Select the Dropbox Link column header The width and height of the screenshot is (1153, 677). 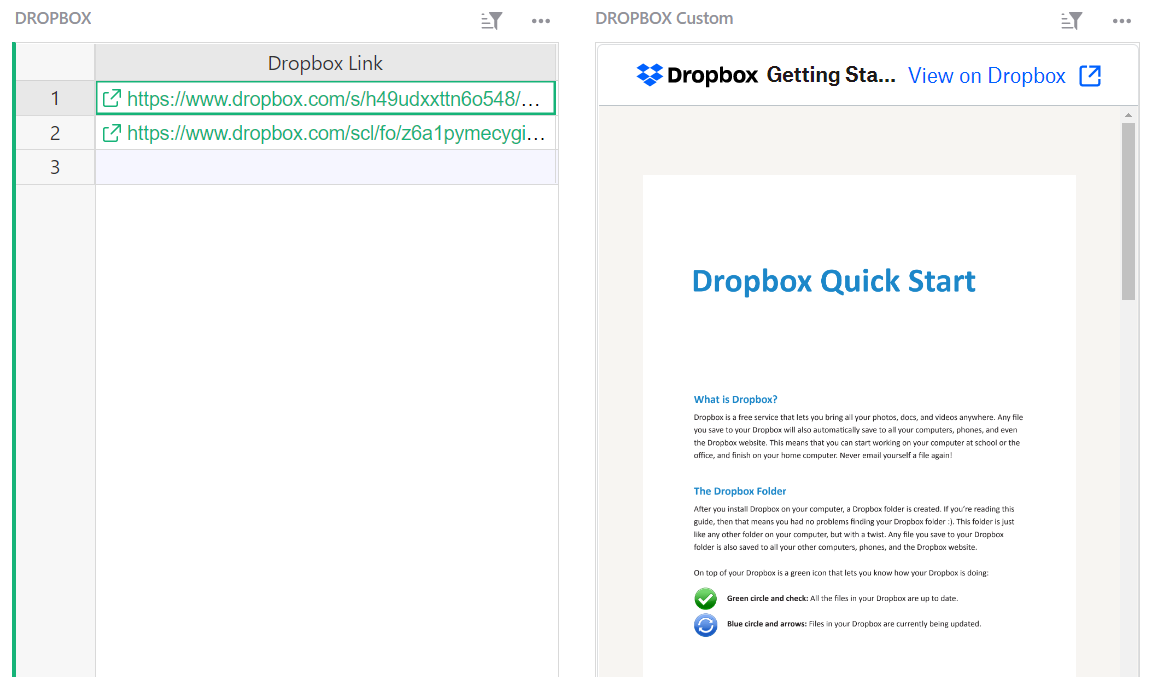tap(325, 63)
